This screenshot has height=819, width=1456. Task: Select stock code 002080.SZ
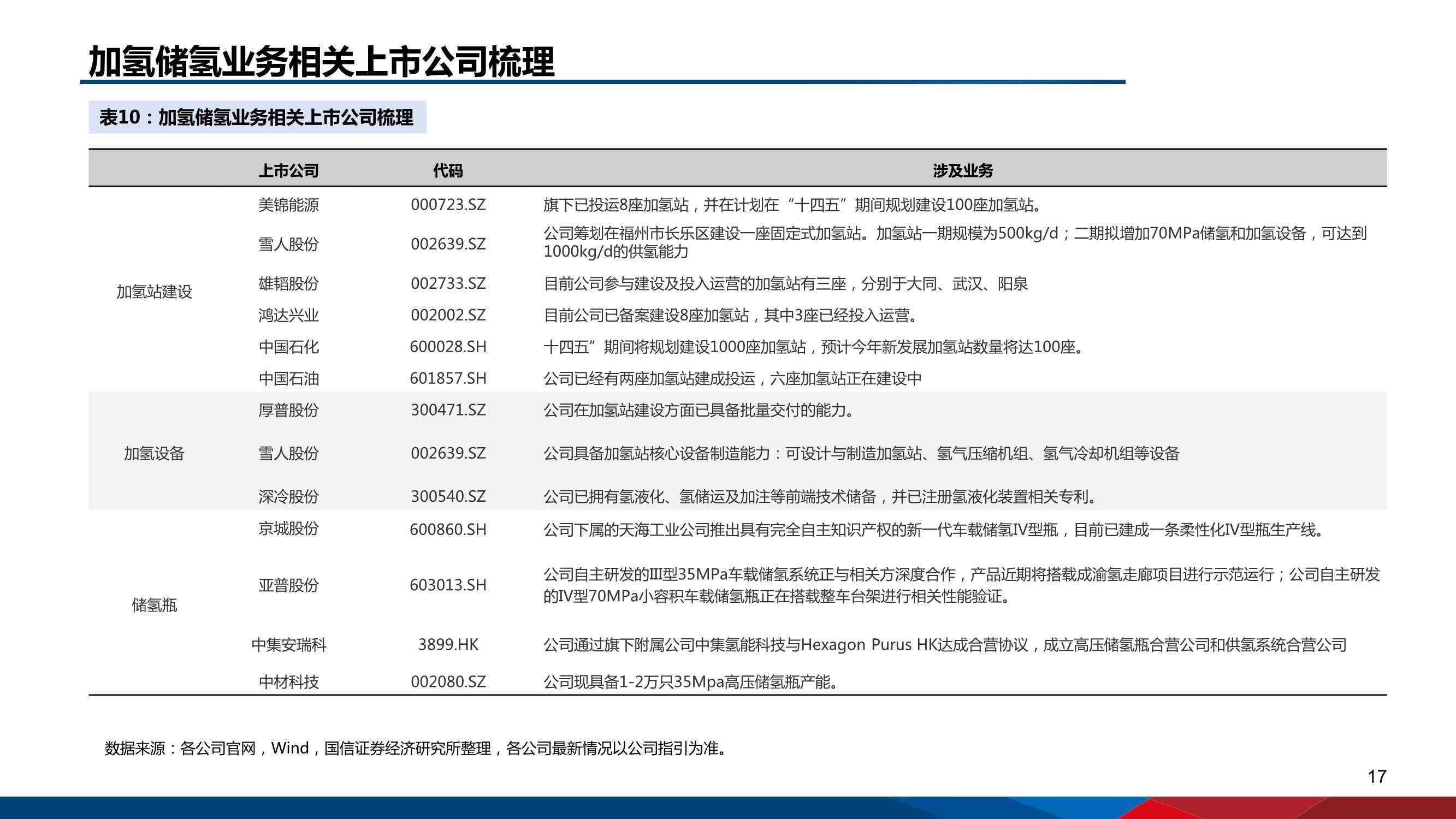(448, 682)
